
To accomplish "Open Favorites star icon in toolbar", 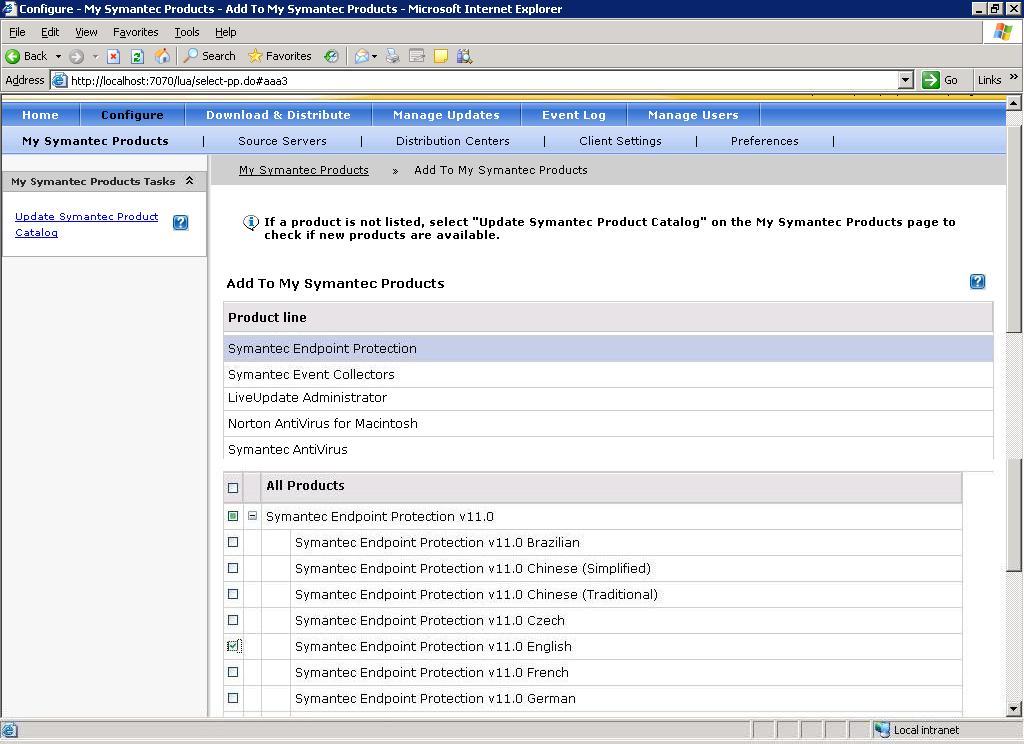I will click(x=255, y=56).
